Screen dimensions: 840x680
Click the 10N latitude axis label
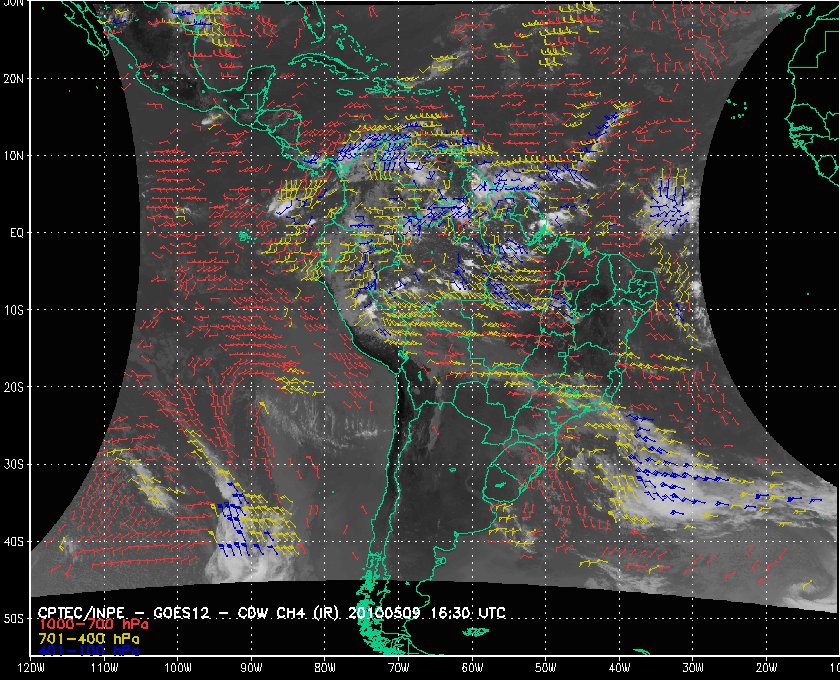point(14,156)
